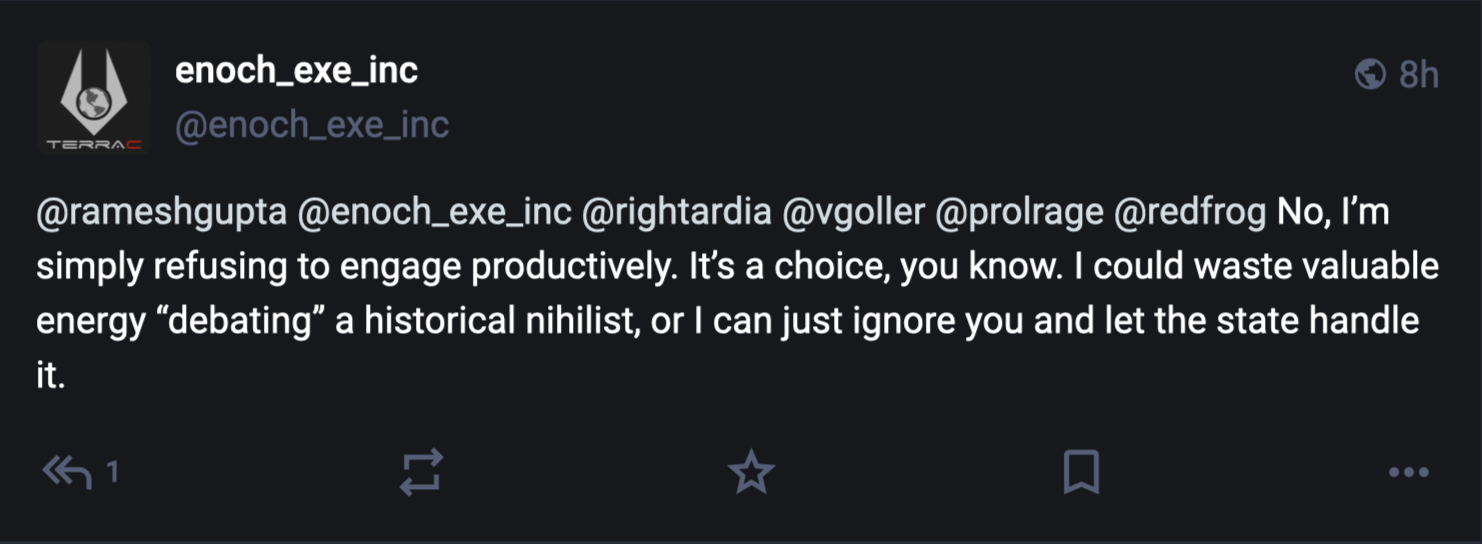This screenshot has width=1482, height=544.
Task: Favorite the post with the star icon
Action: pyautogui.click(x=751, y=472)
